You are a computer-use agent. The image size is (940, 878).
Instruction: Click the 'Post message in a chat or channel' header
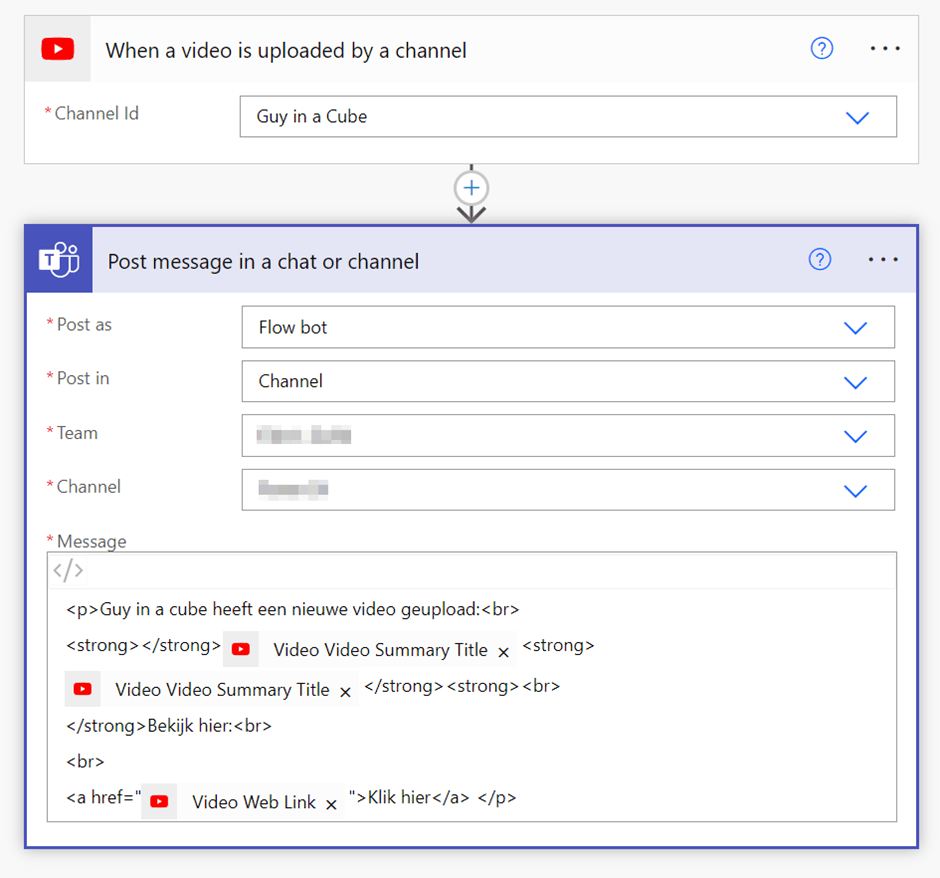pyautogui.click(x=263, y=262)
